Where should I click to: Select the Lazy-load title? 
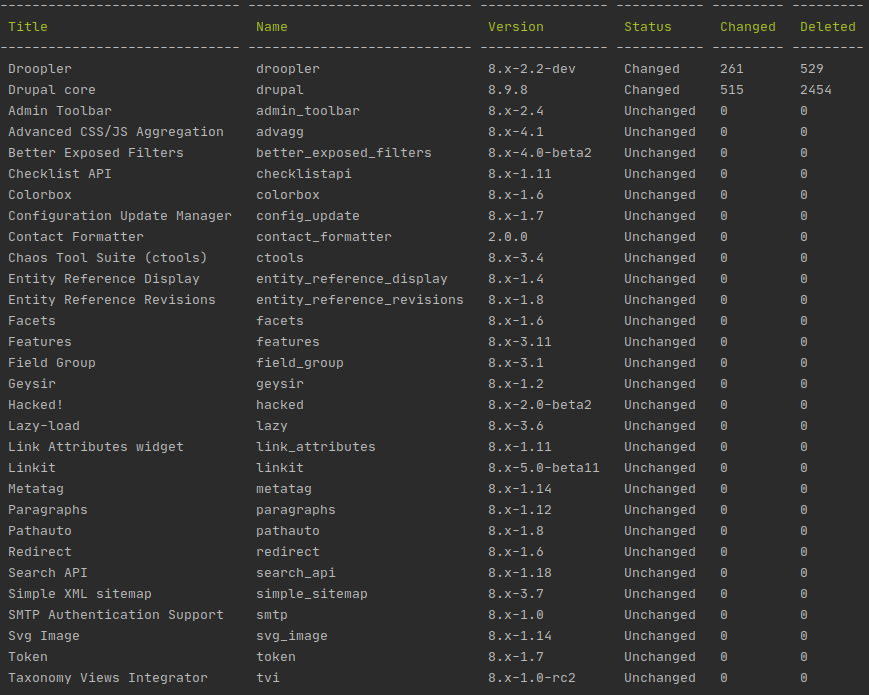[44, 427]
